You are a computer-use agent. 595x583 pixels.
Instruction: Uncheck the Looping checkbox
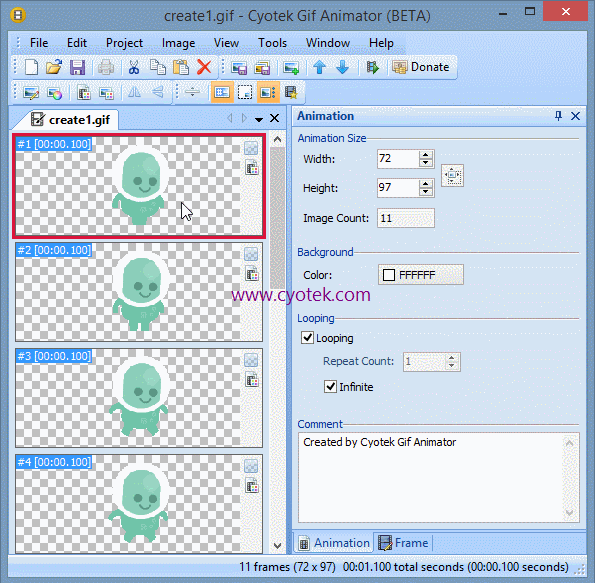(x=307, y=338)
